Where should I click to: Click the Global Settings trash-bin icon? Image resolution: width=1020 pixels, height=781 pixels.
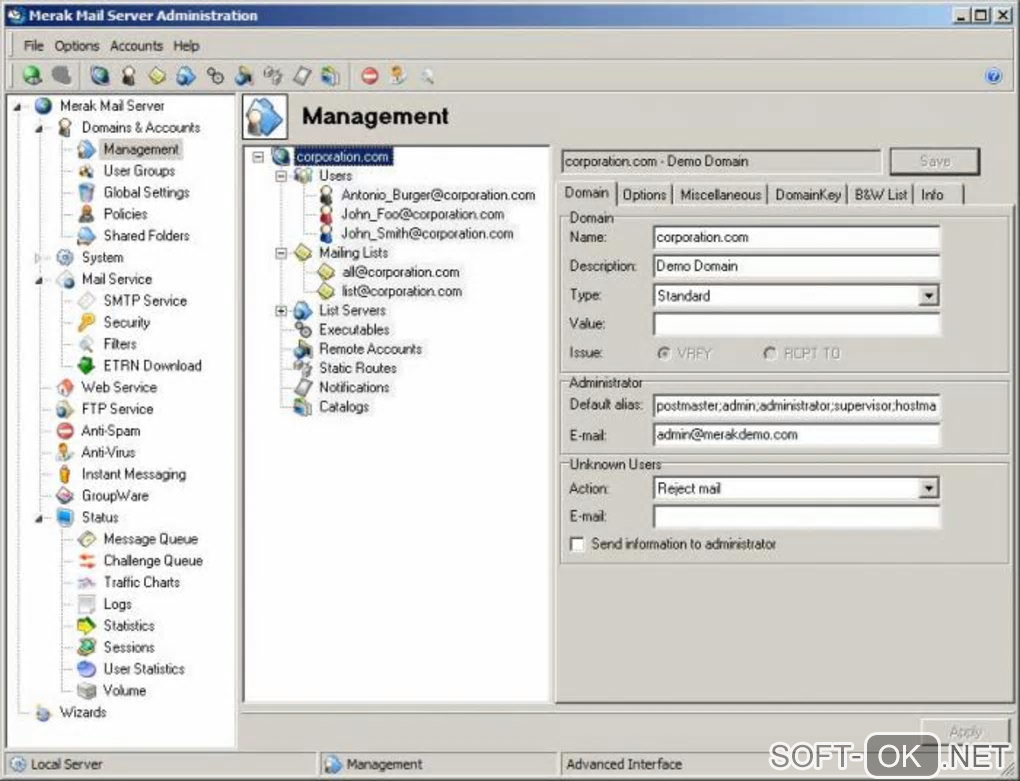(x=86, y=192)
